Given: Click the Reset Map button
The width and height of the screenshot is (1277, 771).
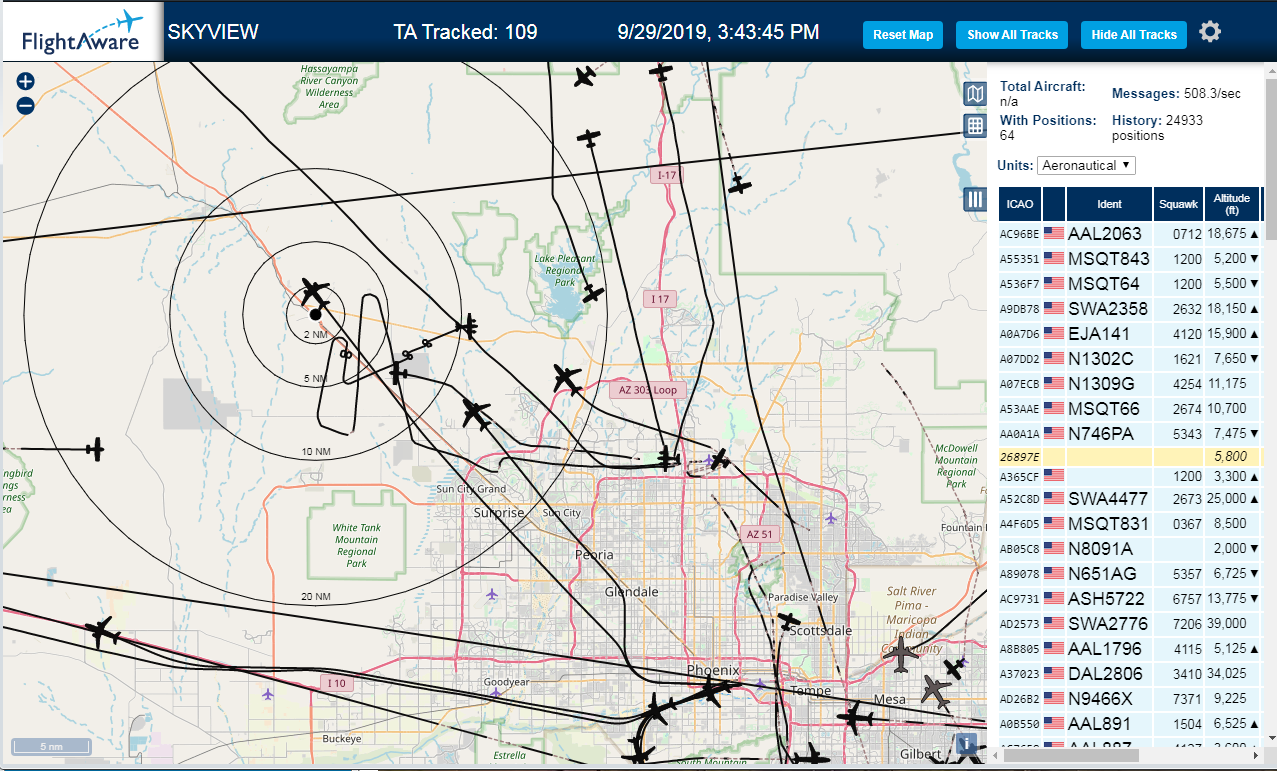Looking at the screenshot, I should (903, 35).
